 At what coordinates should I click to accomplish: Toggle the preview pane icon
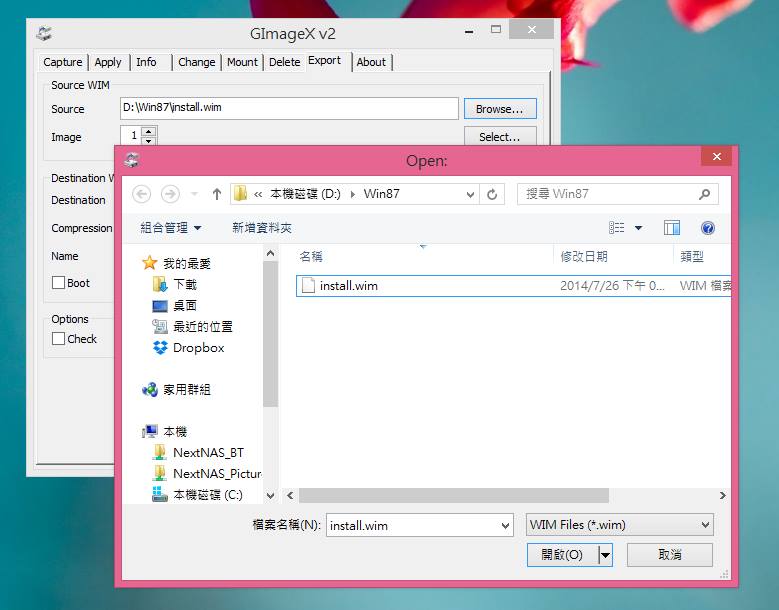click(672, 228)
